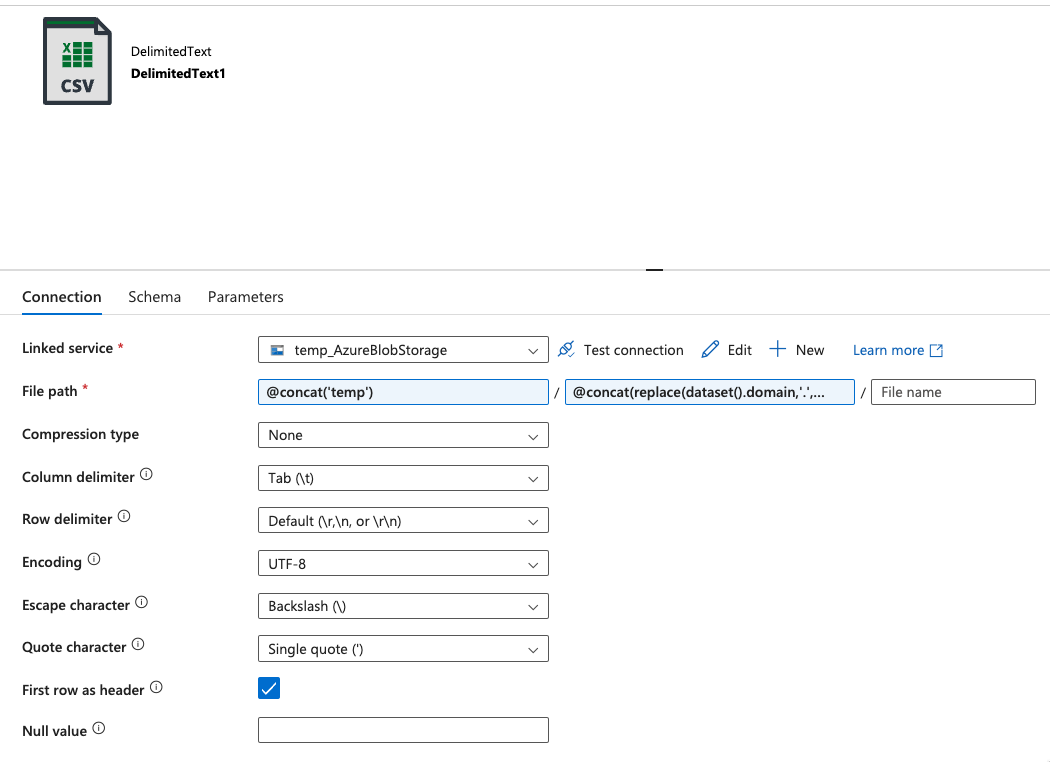Click the Test connection plug icon
1050x762 pixels.
[566, 350]
